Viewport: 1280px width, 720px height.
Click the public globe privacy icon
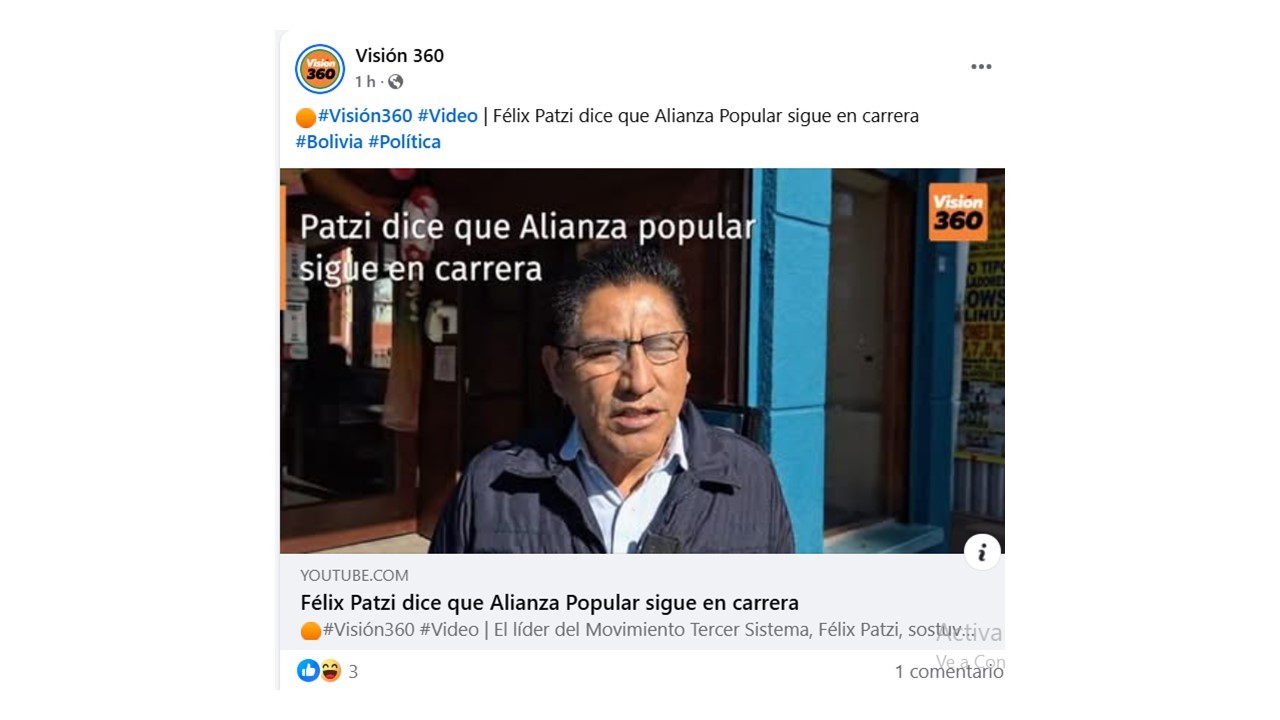point(396,82)
